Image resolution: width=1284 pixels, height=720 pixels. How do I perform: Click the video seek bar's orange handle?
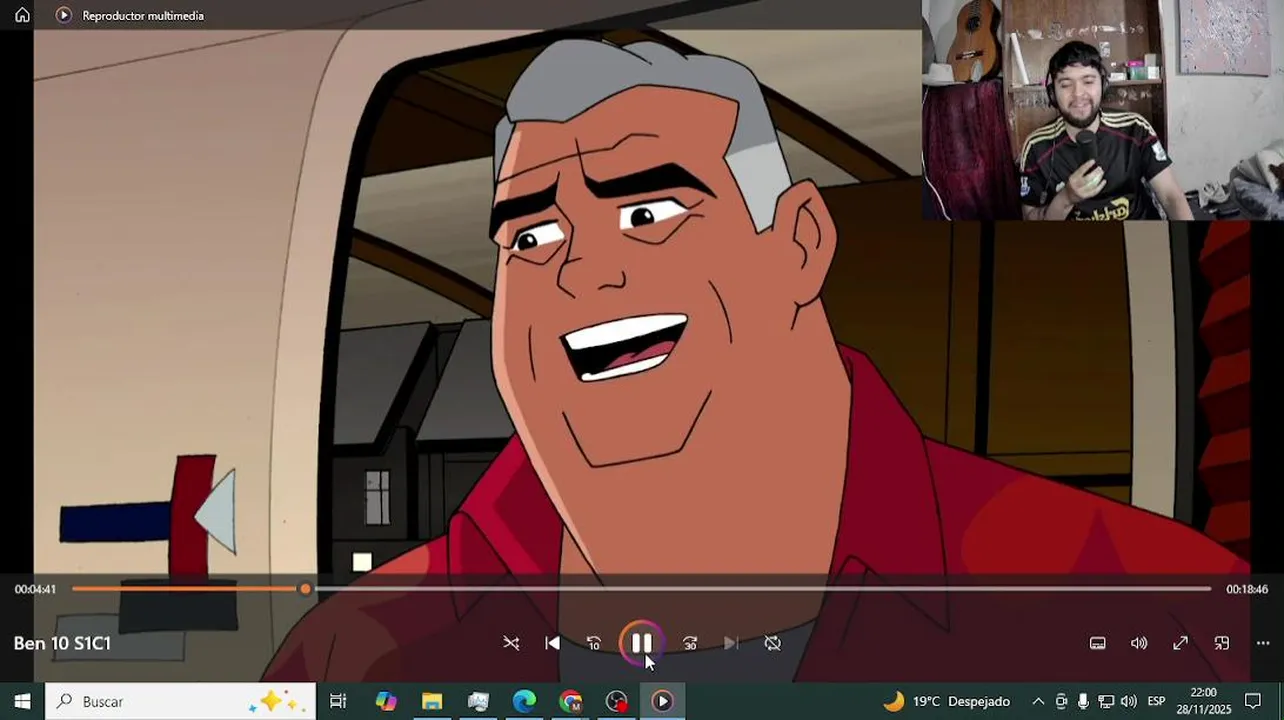tap(305, 589)
